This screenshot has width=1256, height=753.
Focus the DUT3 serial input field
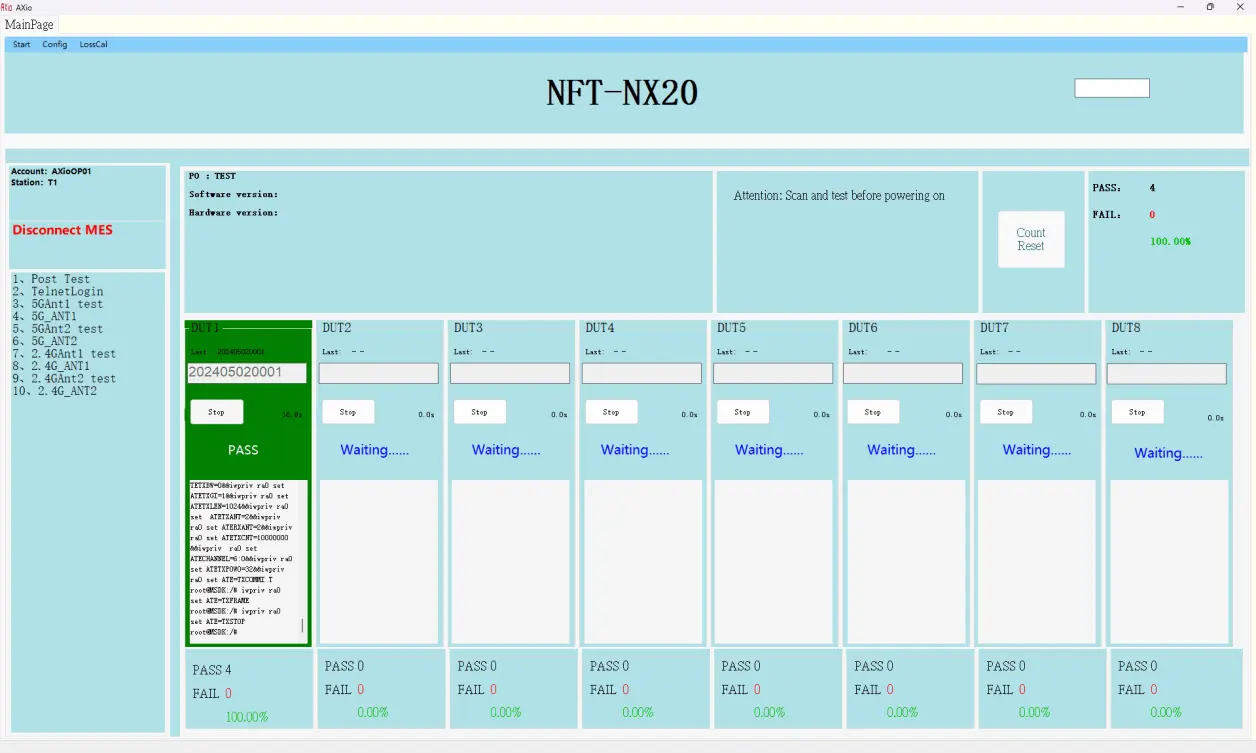click(x=509, y=373)
